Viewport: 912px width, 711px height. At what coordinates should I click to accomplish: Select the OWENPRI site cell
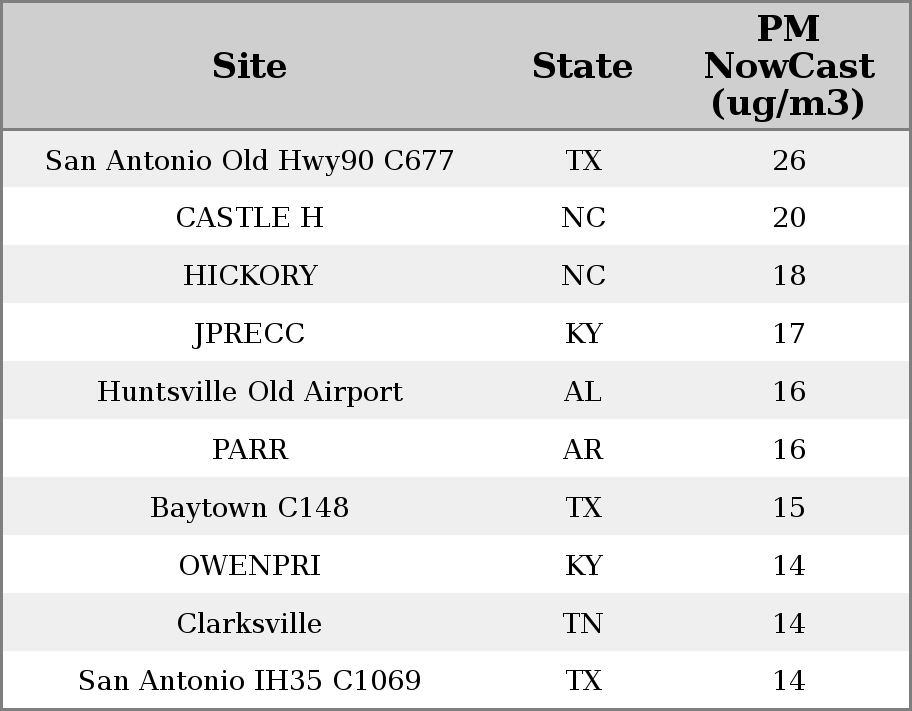[x=249, y=566]
